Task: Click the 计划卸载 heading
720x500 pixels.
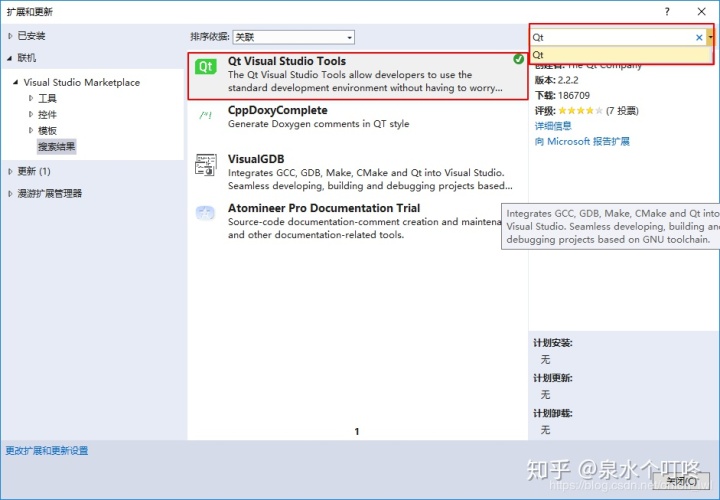Action: [553, 414]
